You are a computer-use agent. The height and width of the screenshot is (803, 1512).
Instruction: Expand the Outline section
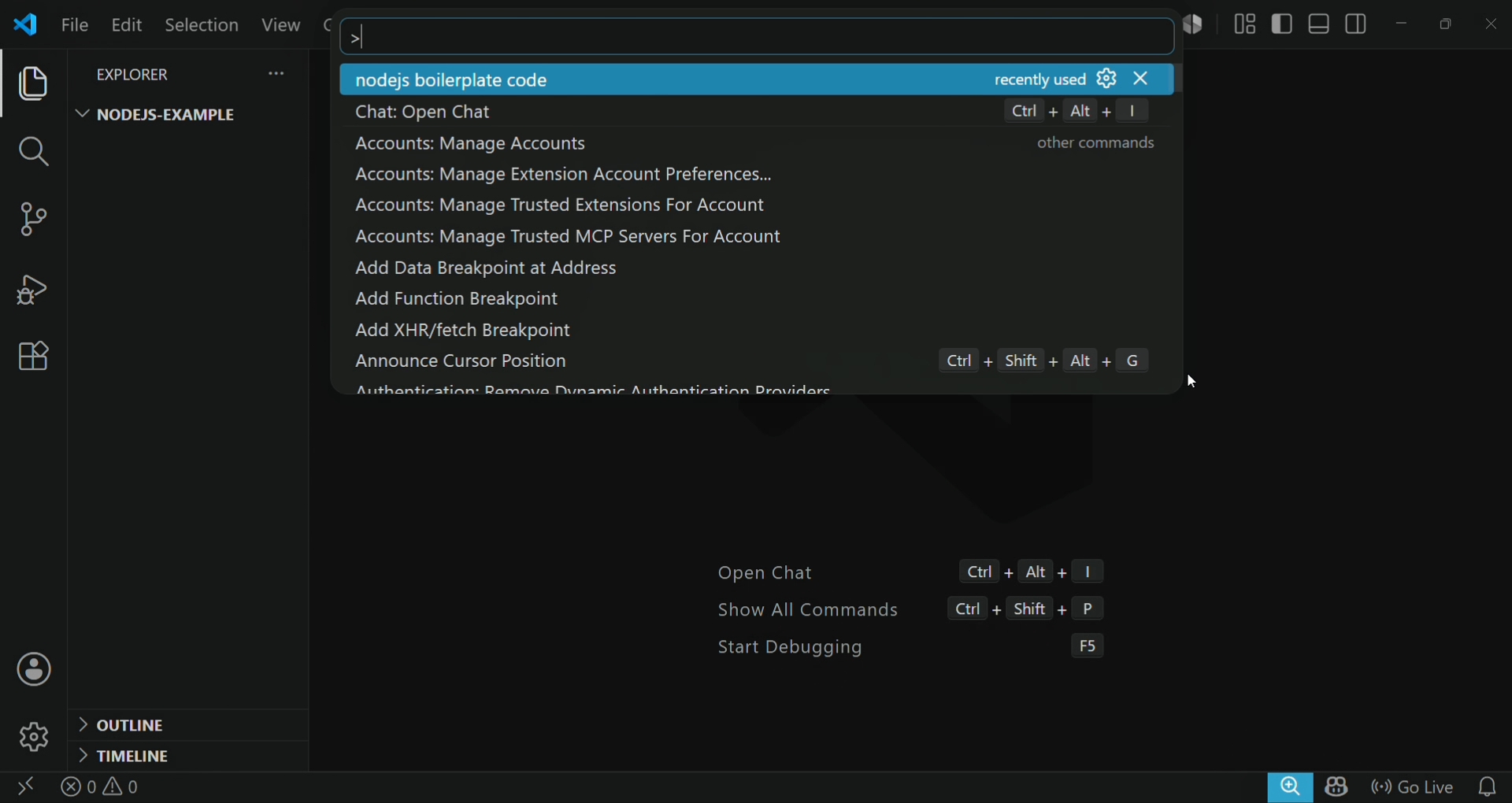click(x=189, y=726)
